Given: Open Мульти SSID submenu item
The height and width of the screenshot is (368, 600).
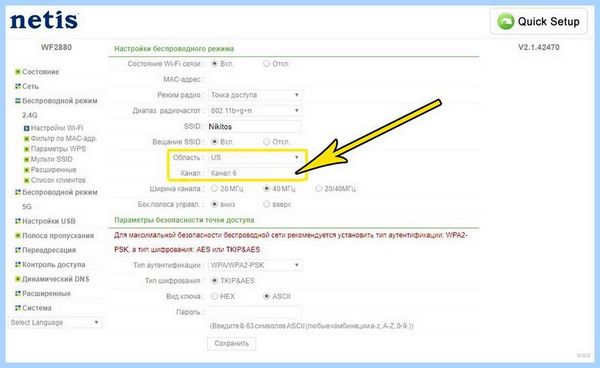Looking at the screenshot, I should click(x=51, y=159).
